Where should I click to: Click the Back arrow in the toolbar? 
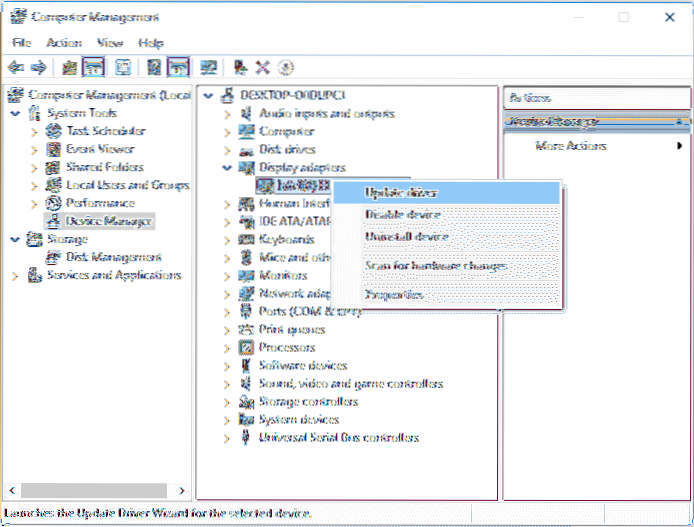pos(15,67)
